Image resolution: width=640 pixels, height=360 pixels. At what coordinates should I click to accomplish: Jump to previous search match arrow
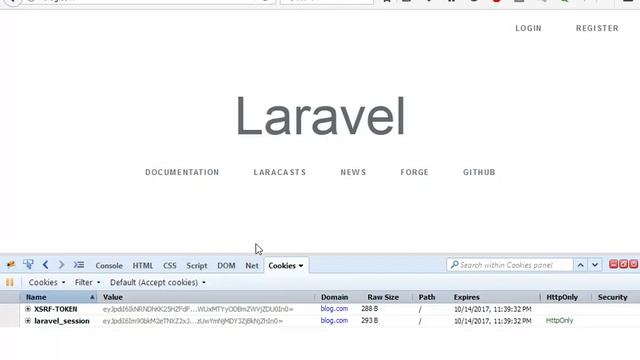coord(580,265)
